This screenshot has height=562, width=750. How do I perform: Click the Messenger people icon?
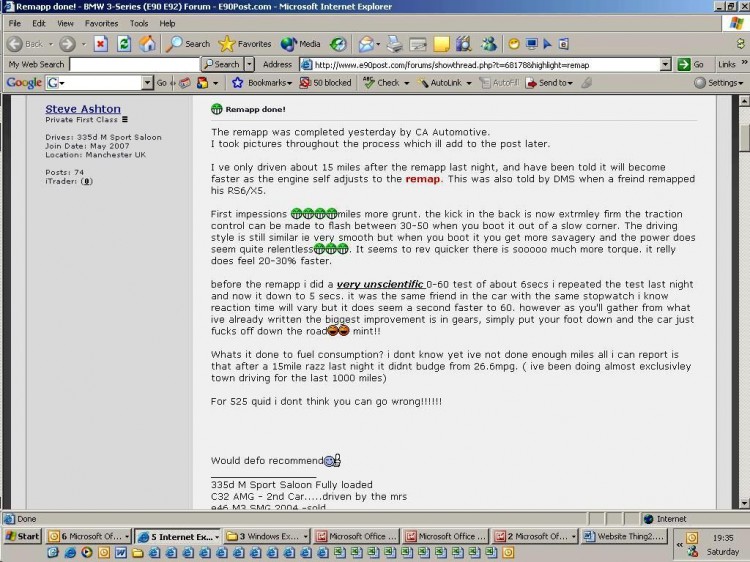(x=488, y=44)
